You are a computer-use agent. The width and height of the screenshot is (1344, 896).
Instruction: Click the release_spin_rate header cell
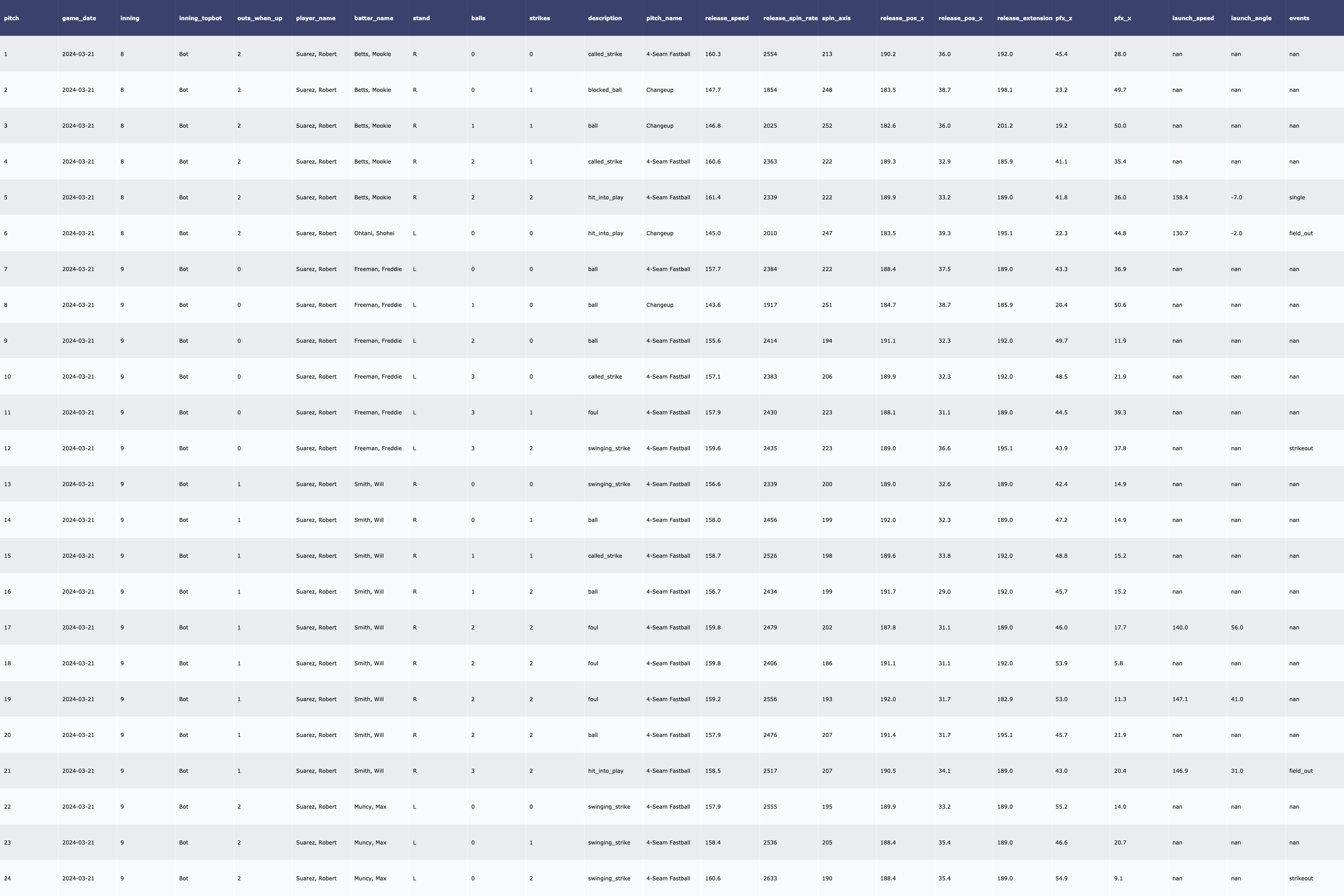(x=790, y=18)
